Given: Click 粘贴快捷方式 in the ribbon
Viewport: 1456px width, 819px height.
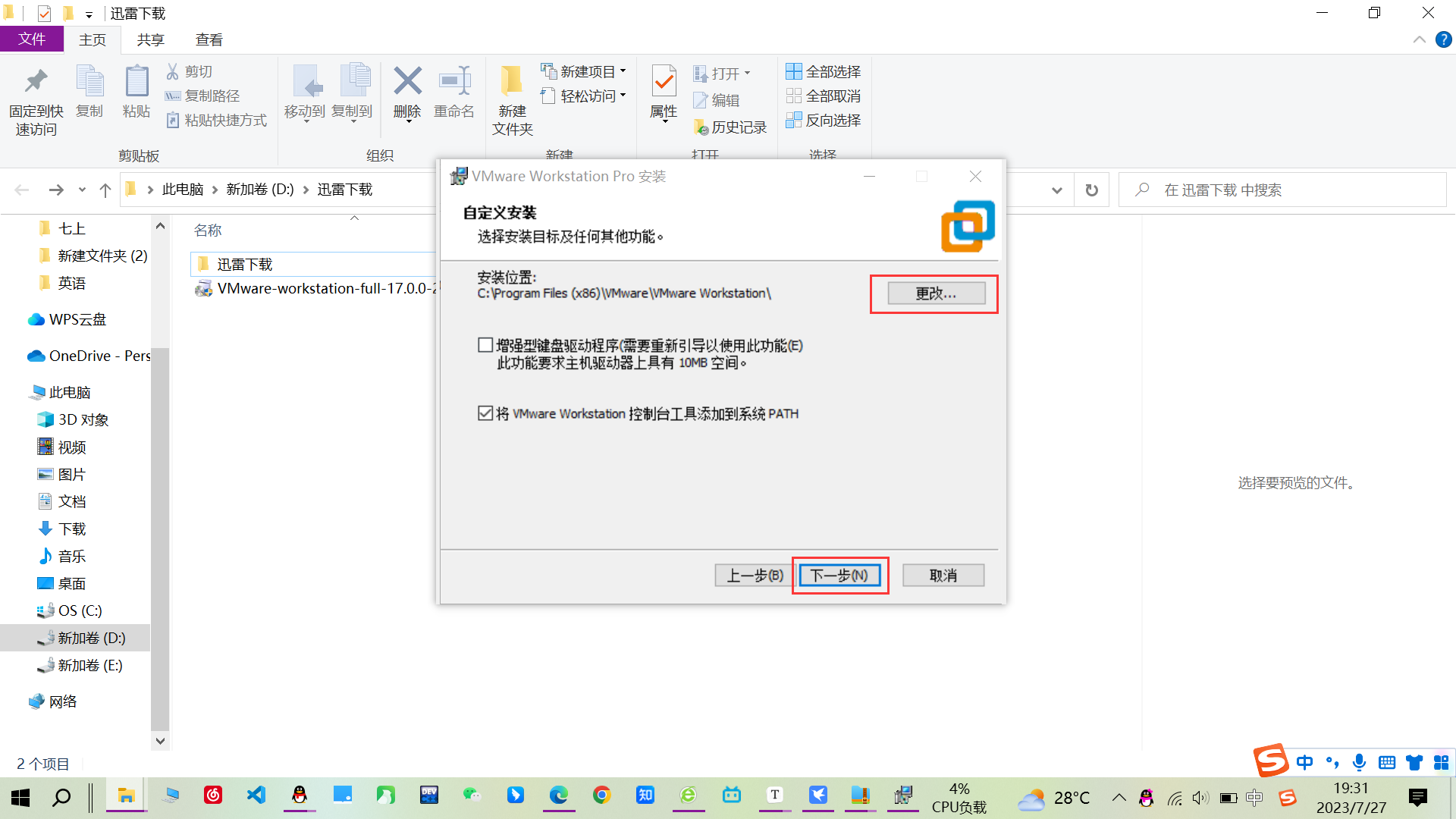Looking at the screenshot, I should pyautogui.click(x=216, y=120).
